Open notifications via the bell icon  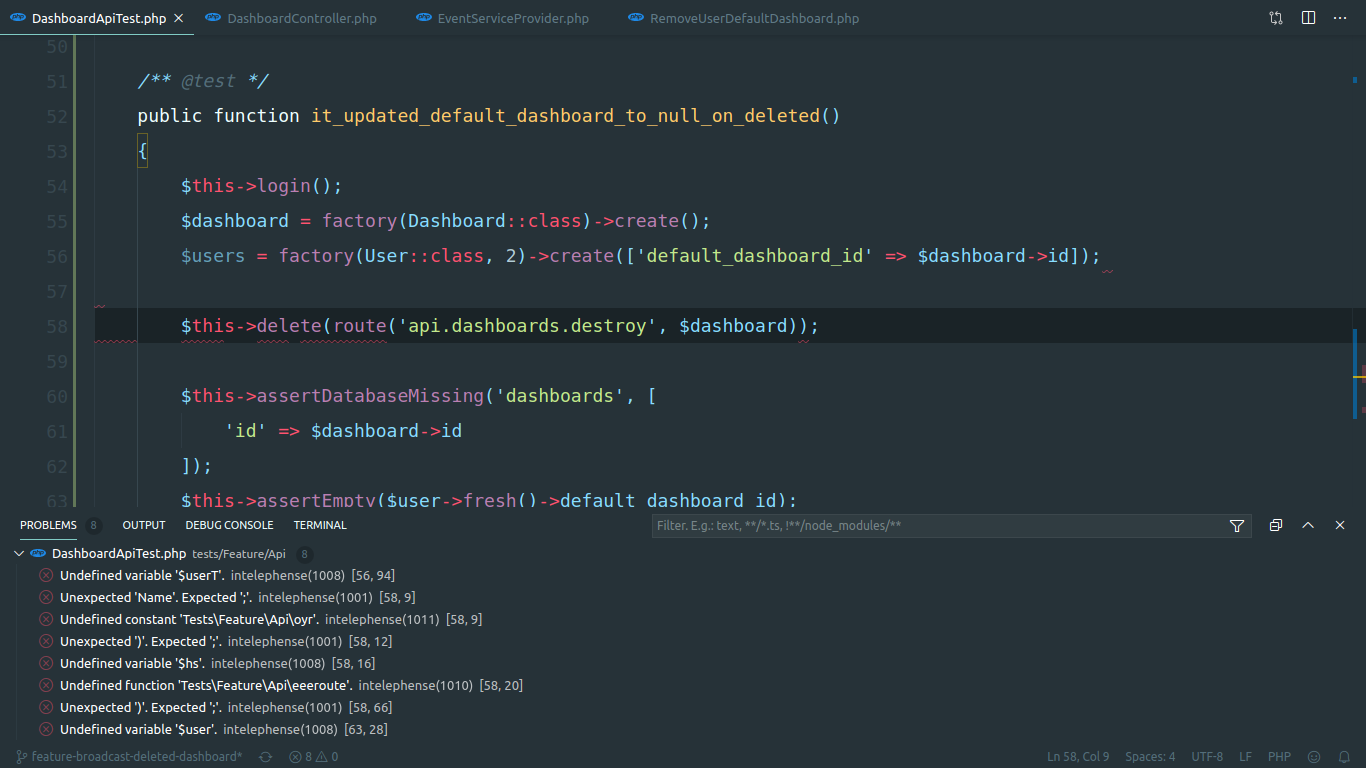click(x=1345, y=756)
